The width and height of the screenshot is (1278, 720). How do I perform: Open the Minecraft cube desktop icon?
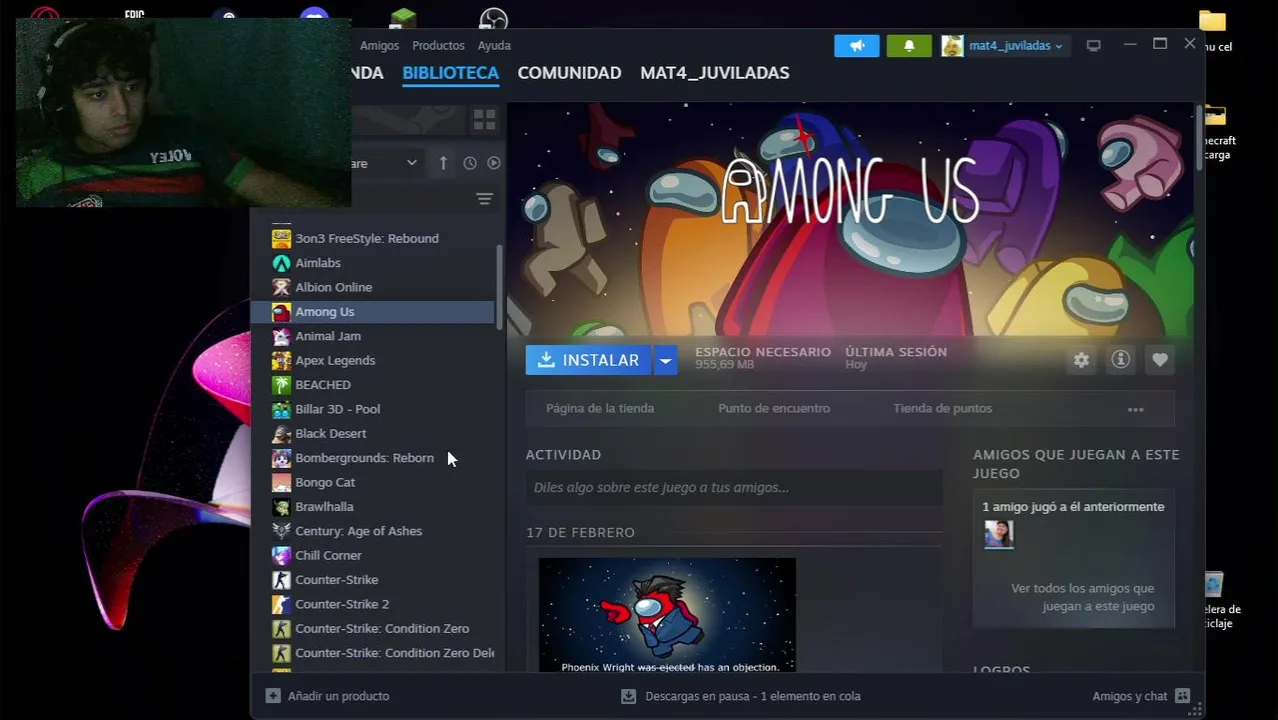(x=402, y=18)
